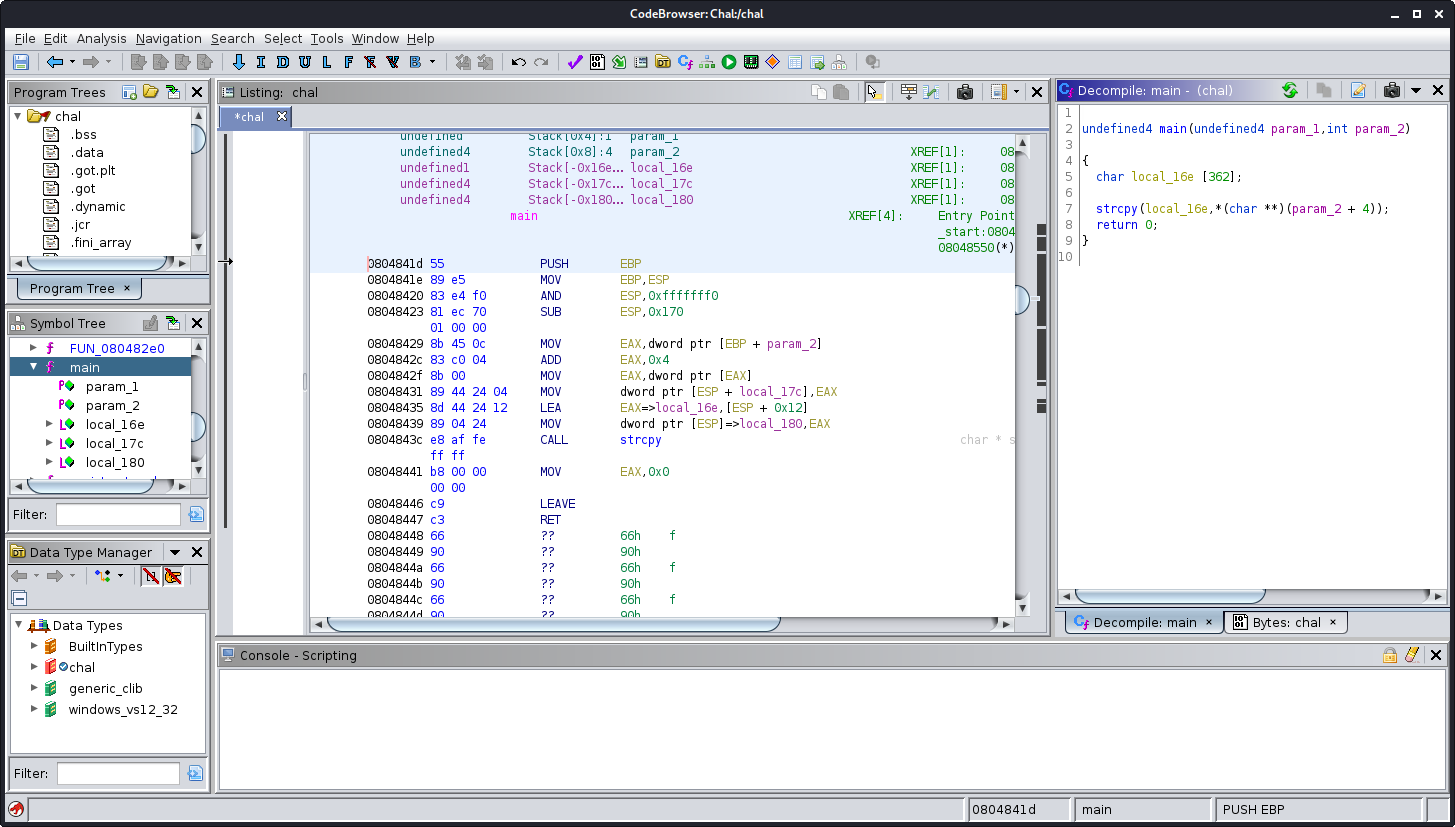Click the orange diamond toolbar icon
The width and height of the screenshot is (1455, 827).
773,62
